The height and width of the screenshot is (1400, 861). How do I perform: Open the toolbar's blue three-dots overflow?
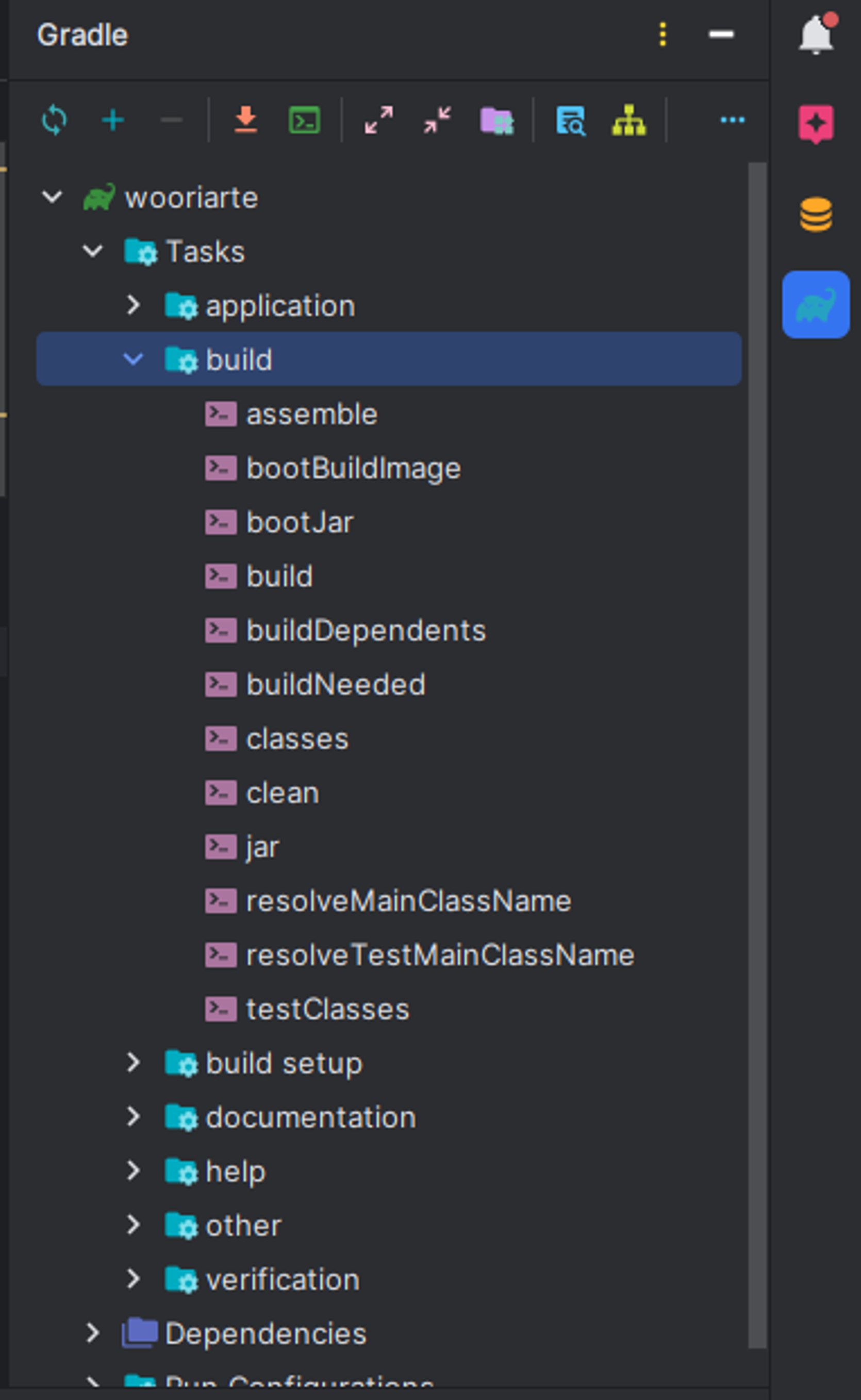click(x=732, y=120)
